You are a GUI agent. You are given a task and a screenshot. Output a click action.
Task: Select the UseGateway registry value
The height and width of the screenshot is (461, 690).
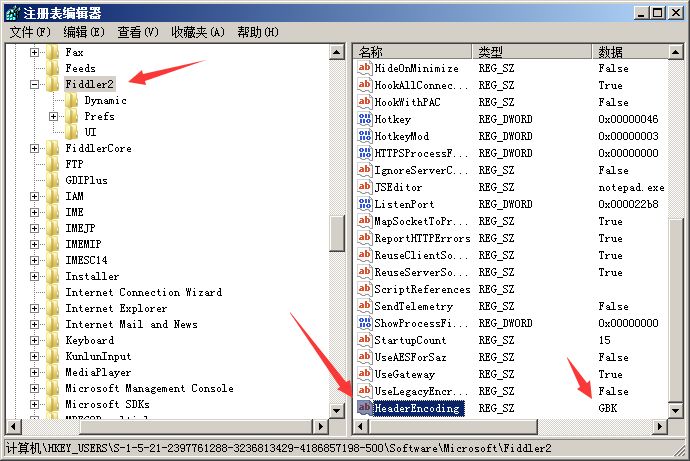[x=404, y=374]
